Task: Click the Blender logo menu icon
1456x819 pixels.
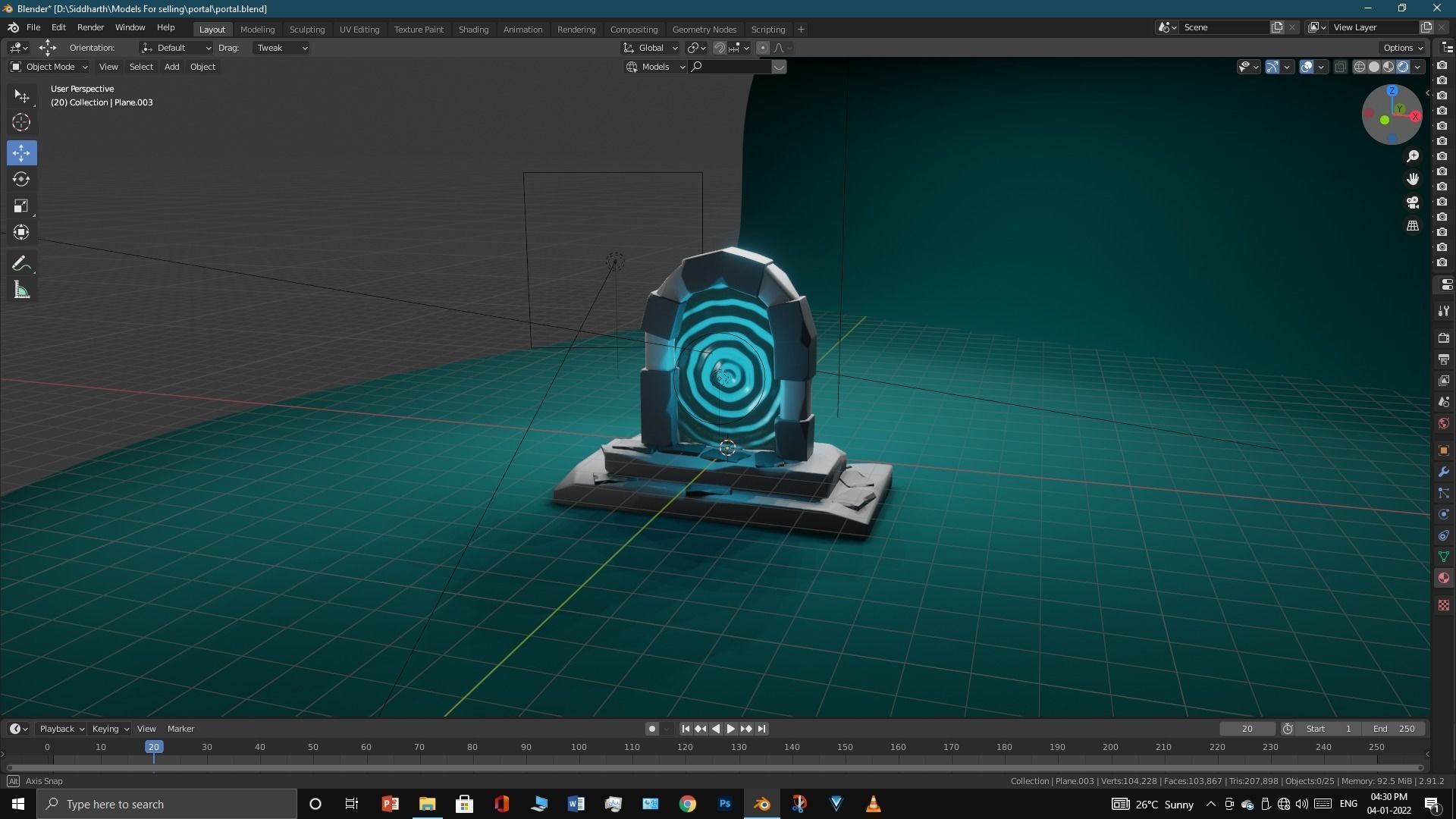Action: pos(13,27)
